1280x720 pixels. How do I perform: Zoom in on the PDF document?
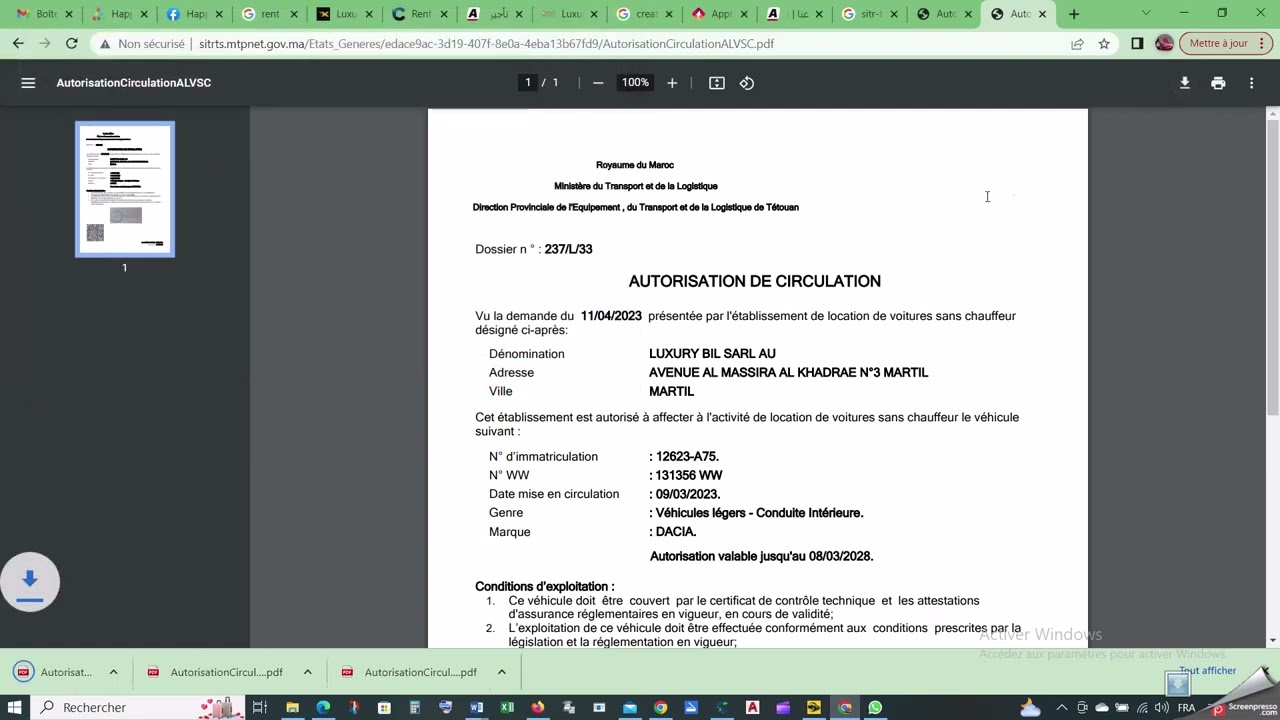click(x=672, y=83)
